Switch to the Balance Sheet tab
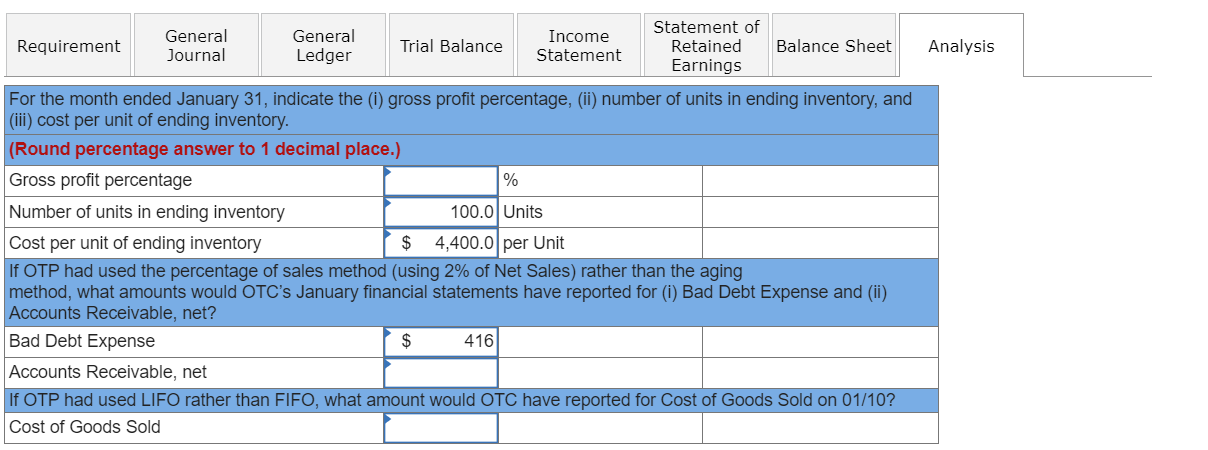This screenshot has height=450, width=1208. click(x=834, y=46)
